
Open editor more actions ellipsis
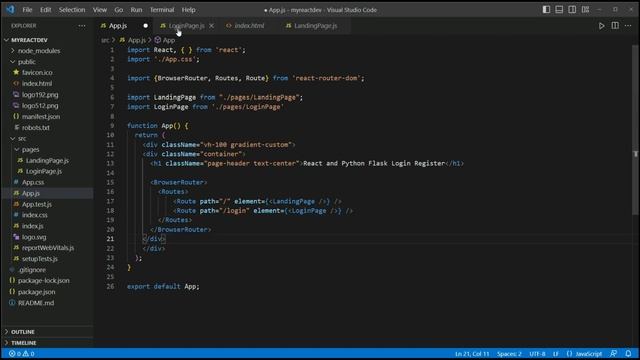tap(628, 26)
